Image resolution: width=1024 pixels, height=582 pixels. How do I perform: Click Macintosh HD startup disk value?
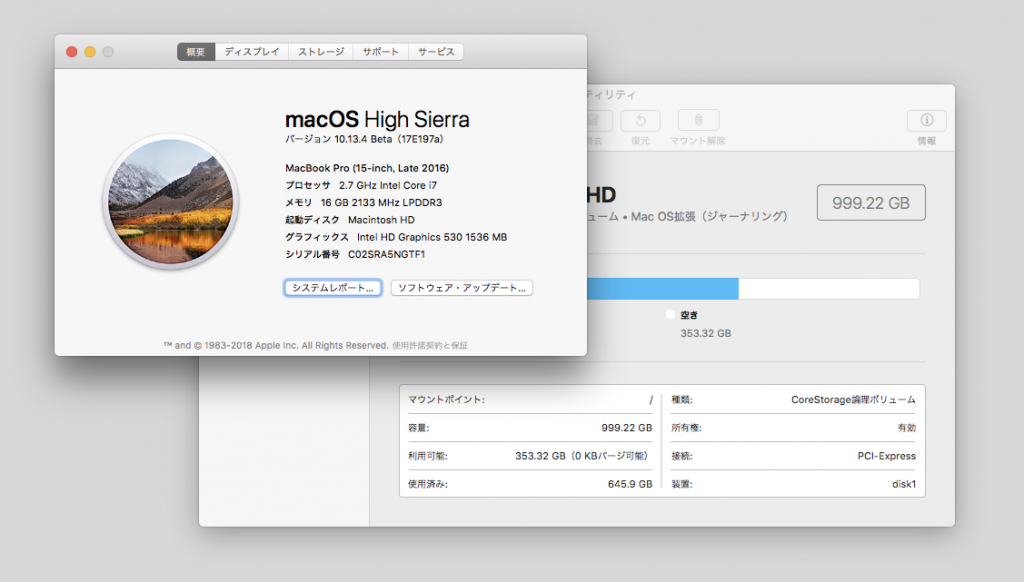pos(381,220)
